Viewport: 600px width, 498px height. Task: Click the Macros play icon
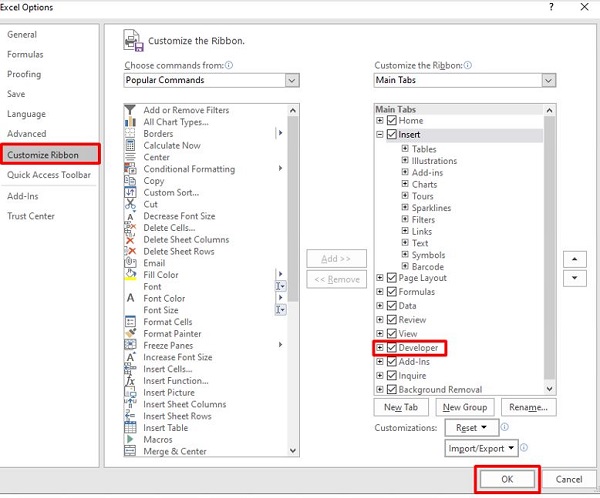coord(130,439)
